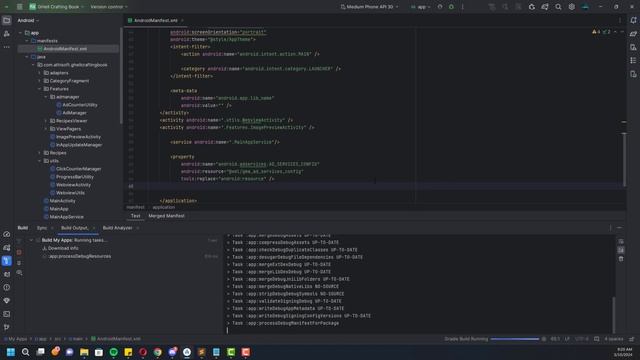Close the Build Analyzer tab
Image resolution: width=640 pixels, height=360 pixels.
tap(138, 228)
